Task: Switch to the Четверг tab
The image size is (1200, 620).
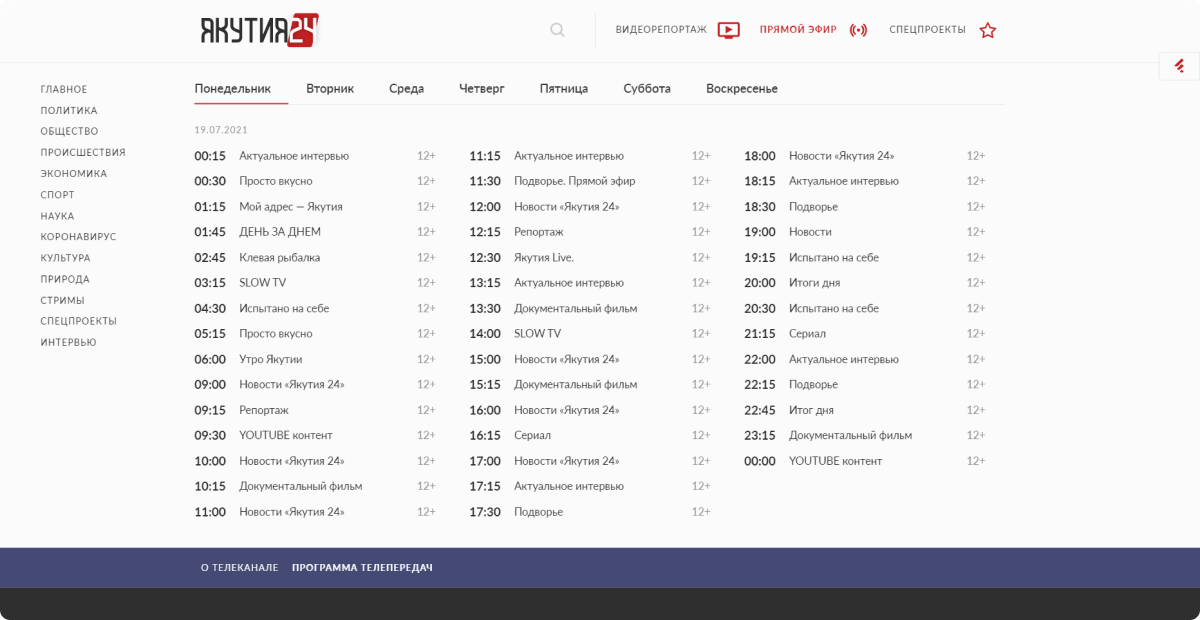Action: point(482,88)
